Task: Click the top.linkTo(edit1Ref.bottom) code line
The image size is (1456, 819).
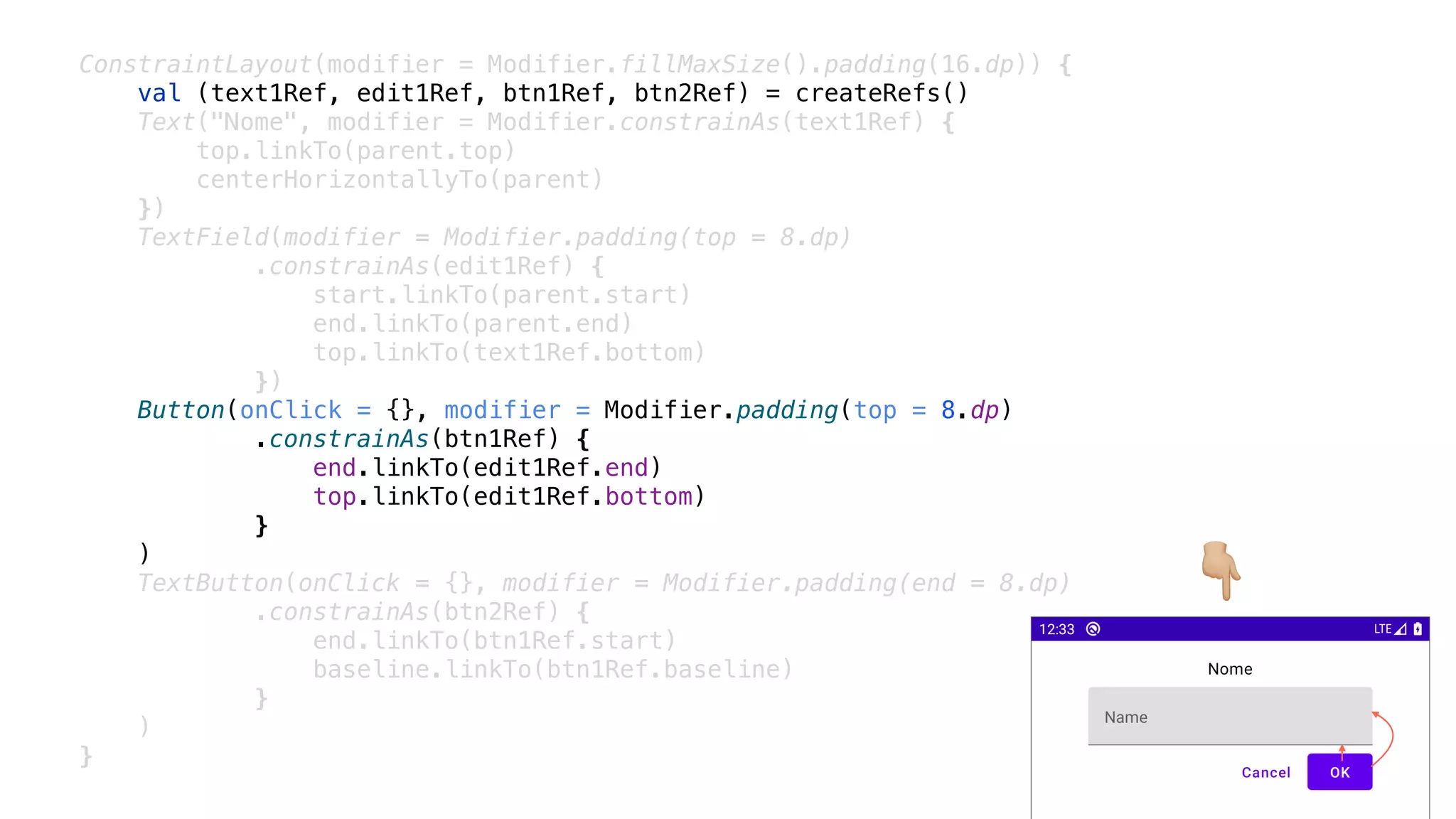Action: [x=509, y=496]
